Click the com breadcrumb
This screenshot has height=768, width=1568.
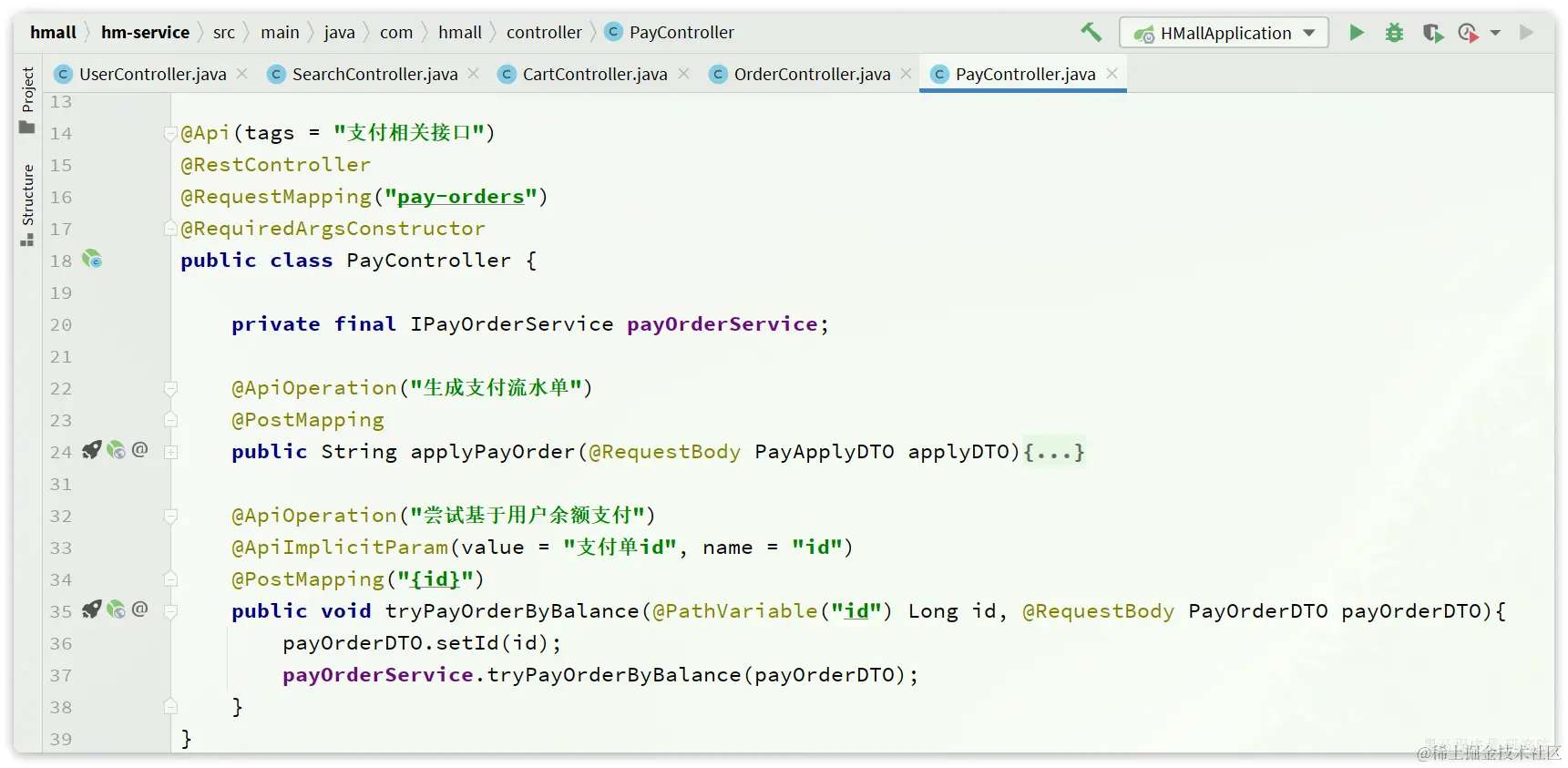coord(396,33)
